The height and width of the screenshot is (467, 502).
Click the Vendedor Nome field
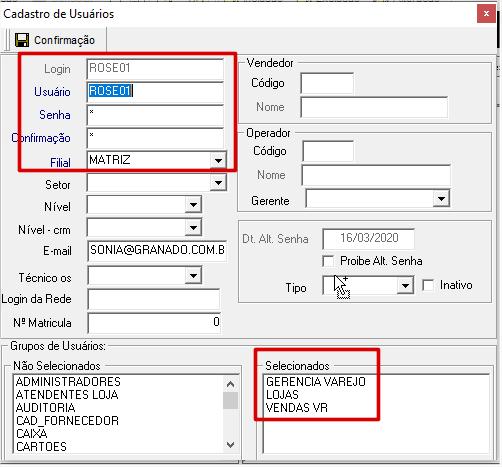374,107
